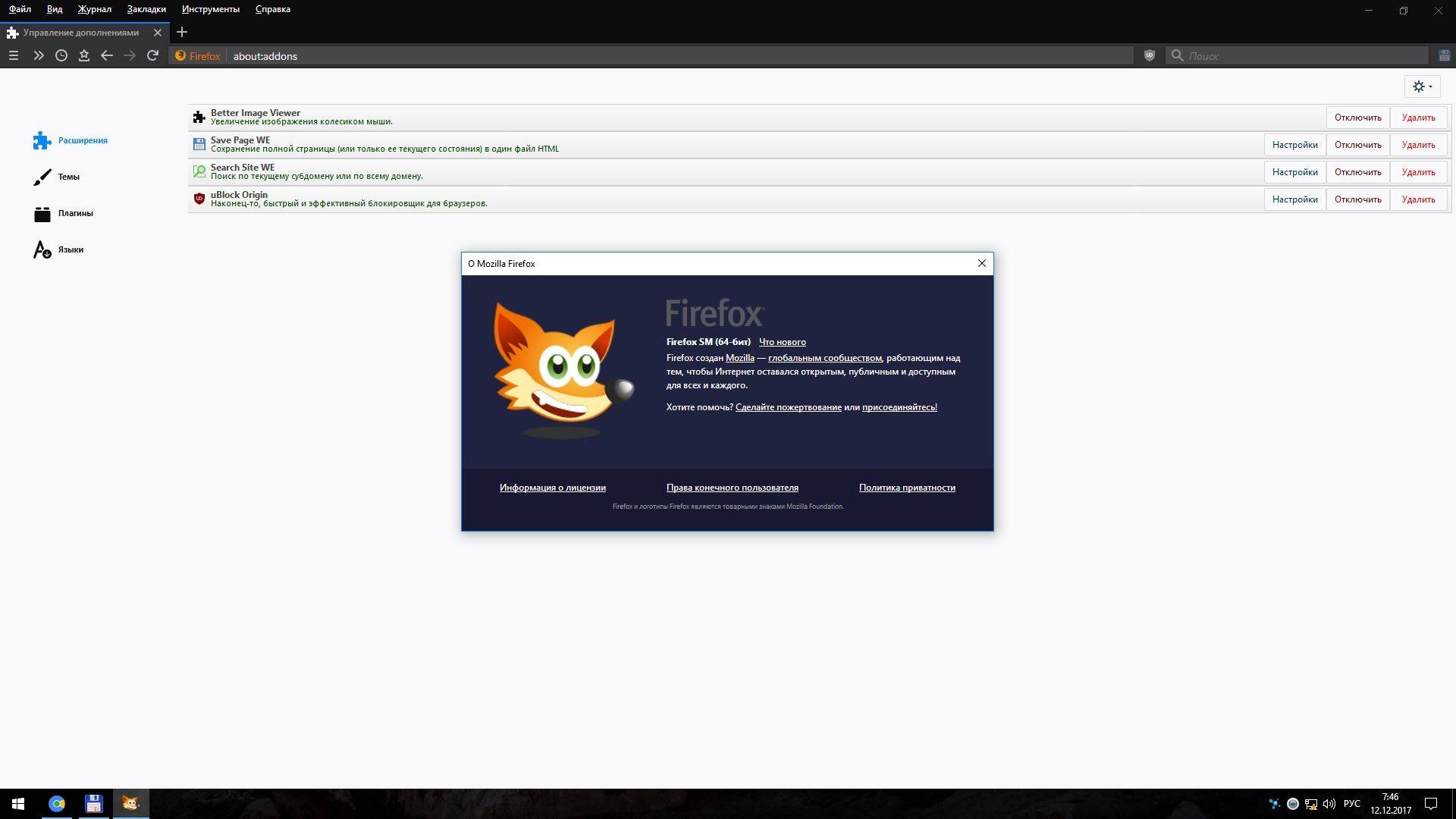The image size is (1456, 819).
Task: Remove uBlock Origin extension
Action: coord(1418,199)
